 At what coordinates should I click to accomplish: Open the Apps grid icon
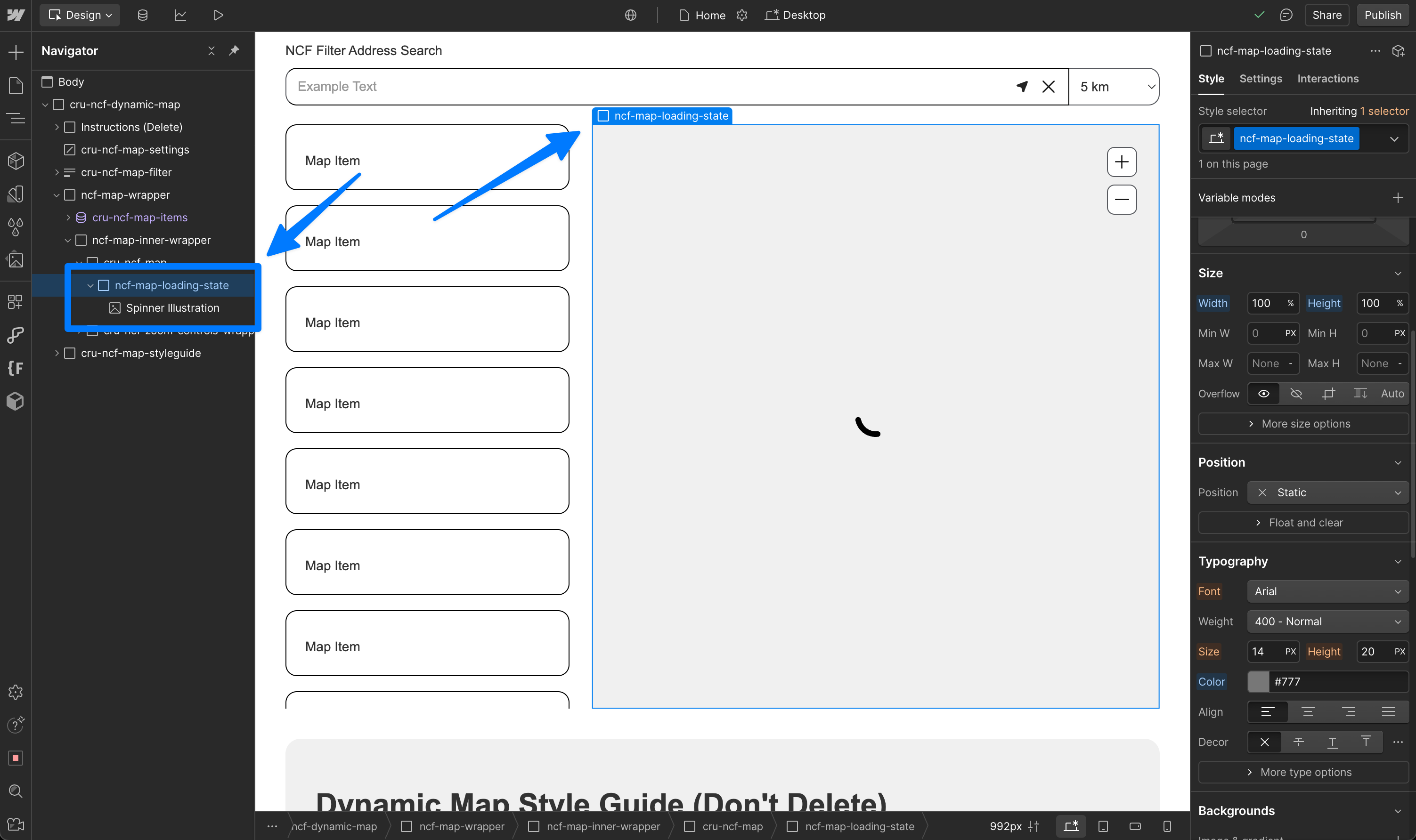click(16, 302)
